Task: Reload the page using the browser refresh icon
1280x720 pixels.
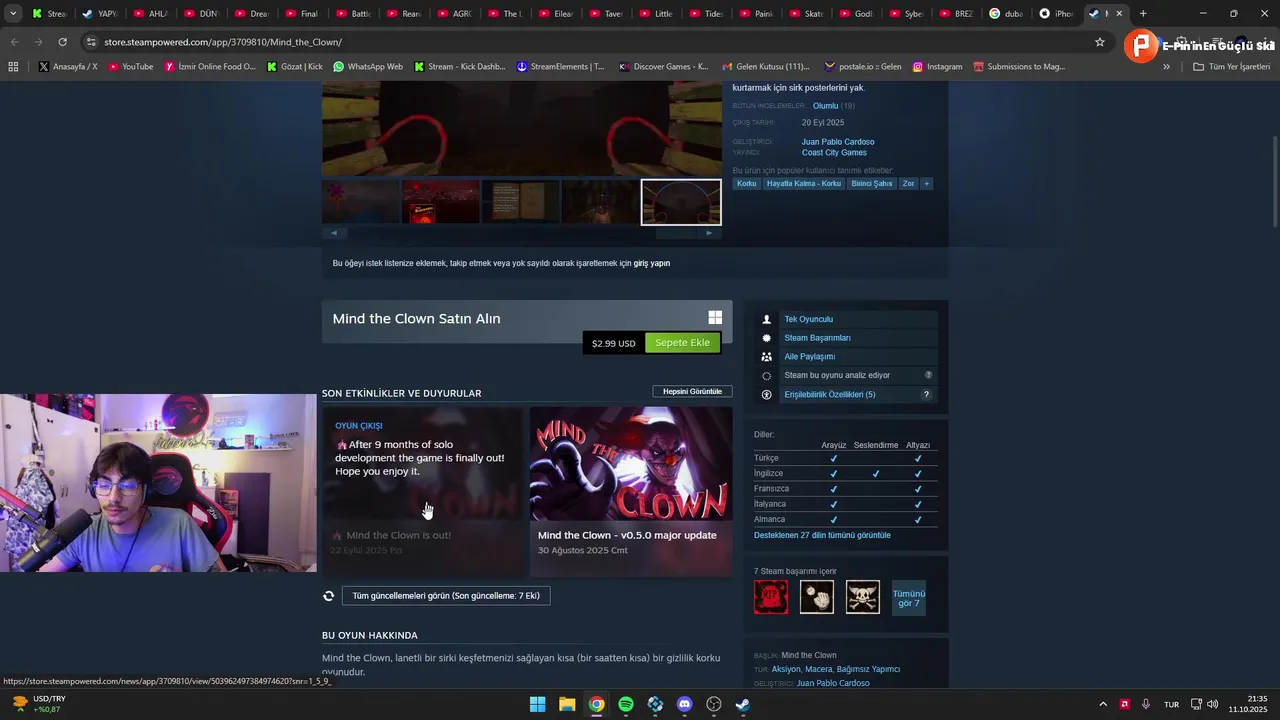Action: click(62, 42)
